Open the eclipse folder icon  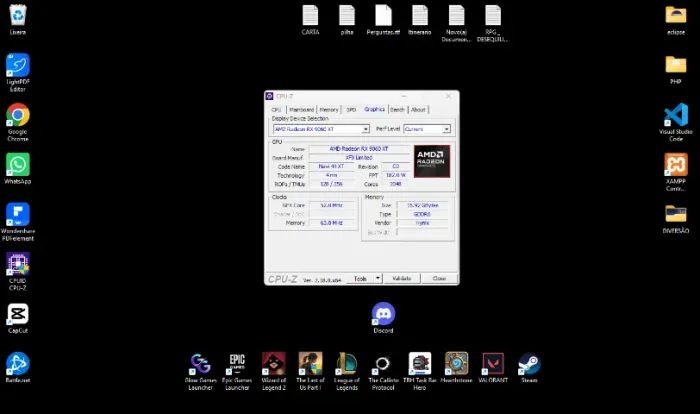pyautogui.click(x=676, y=20)
